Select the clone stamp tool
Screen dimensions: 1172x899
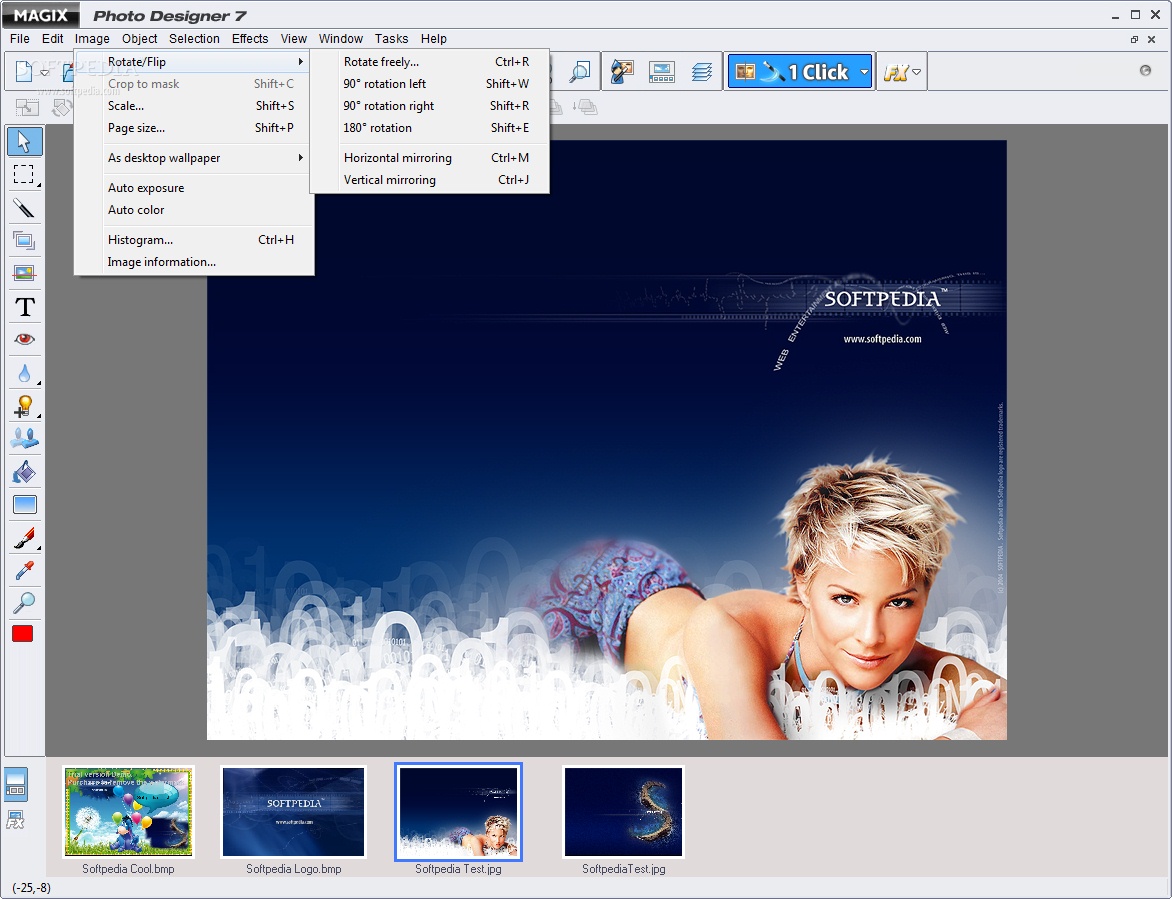[24, 439]
